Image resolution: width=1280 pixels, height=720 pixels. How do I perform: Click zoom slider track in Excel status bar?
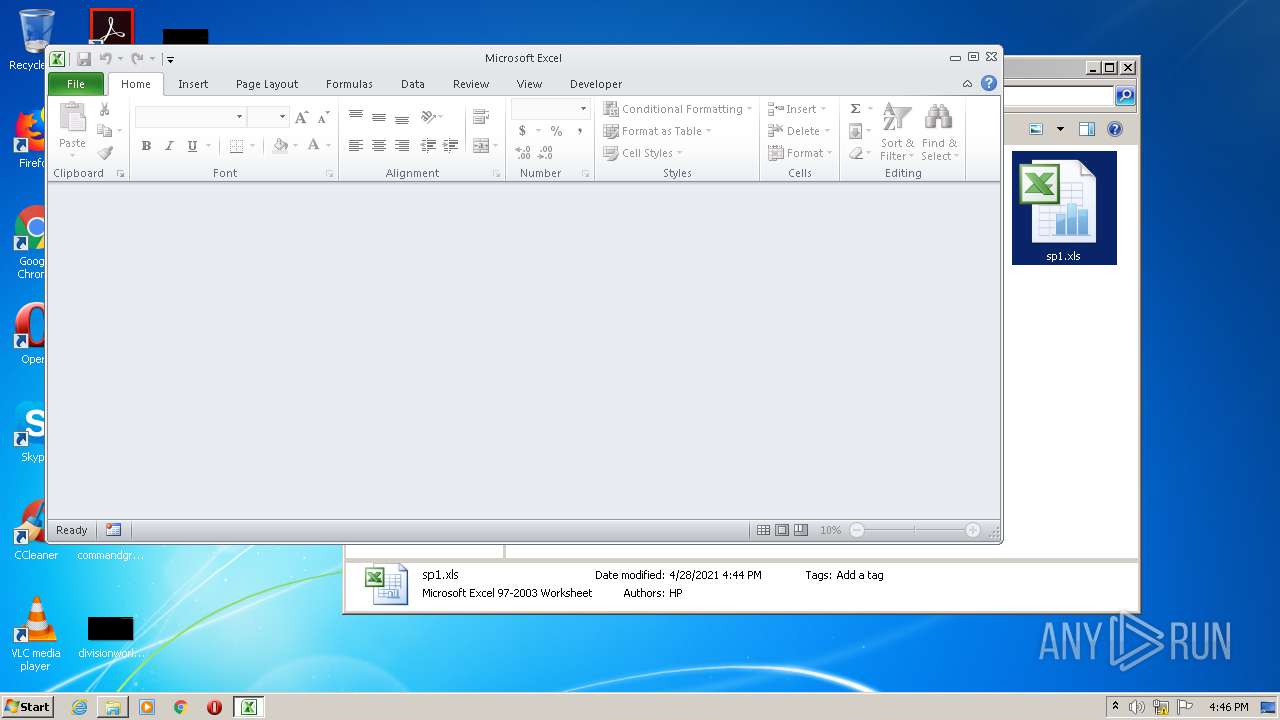(914, 530)
